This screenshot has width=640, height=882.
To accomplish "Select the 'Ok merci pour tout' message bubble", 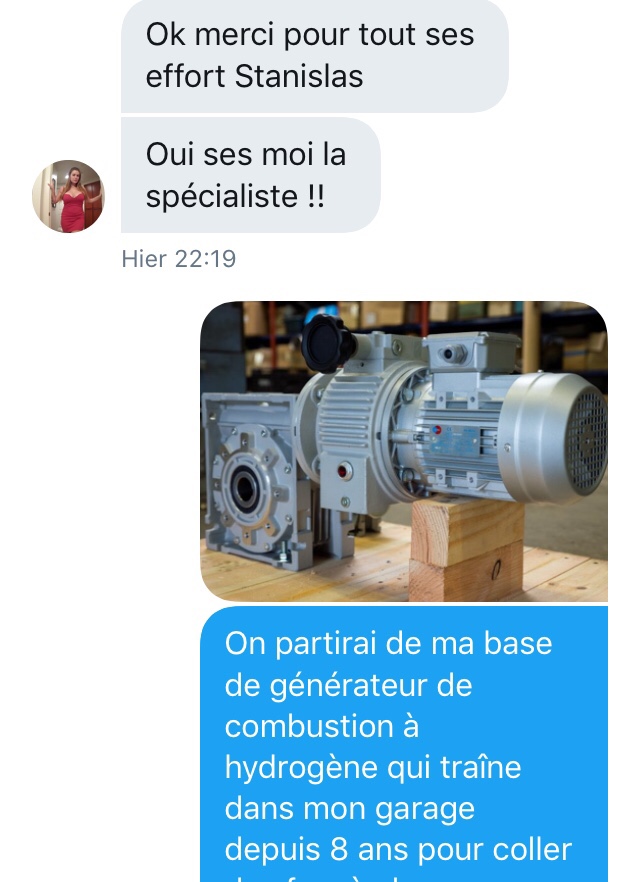I will (x=314, y=56).
